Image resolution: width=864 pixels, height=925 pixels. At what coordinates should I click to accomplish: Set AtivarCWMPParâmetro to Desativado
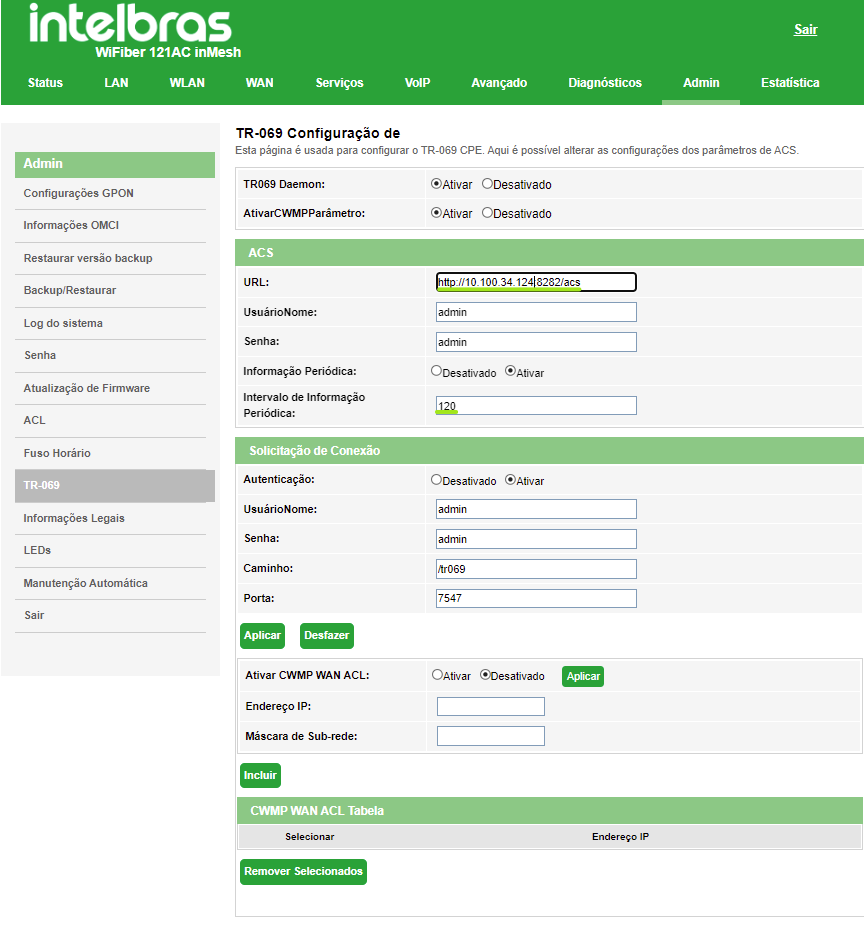pos(487,212)
